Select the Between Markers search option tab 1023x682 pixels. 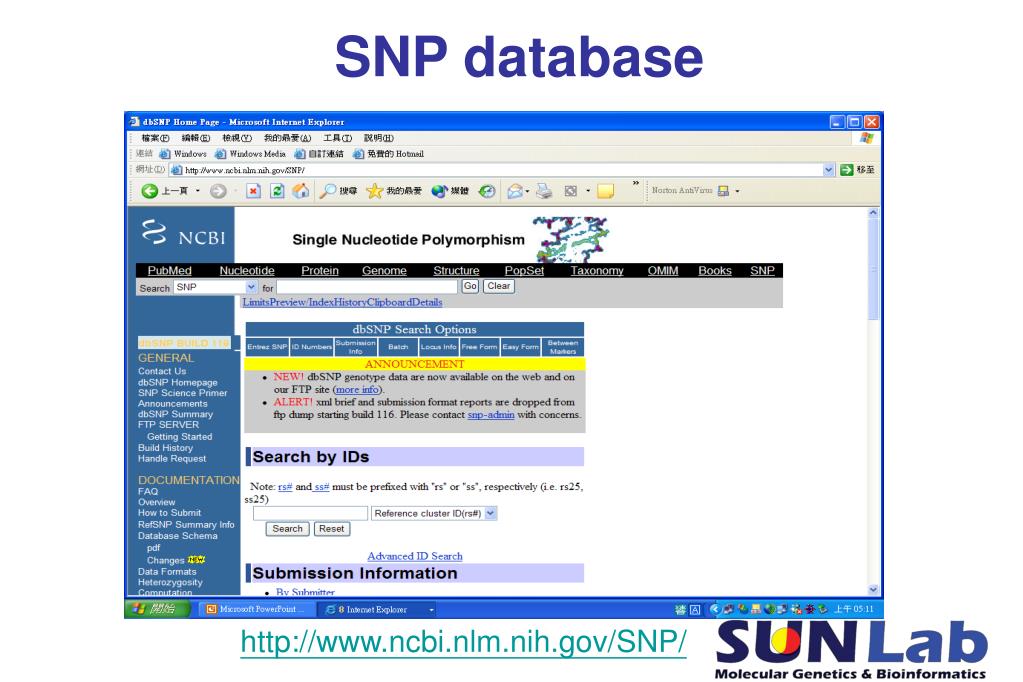coord(562,347)
